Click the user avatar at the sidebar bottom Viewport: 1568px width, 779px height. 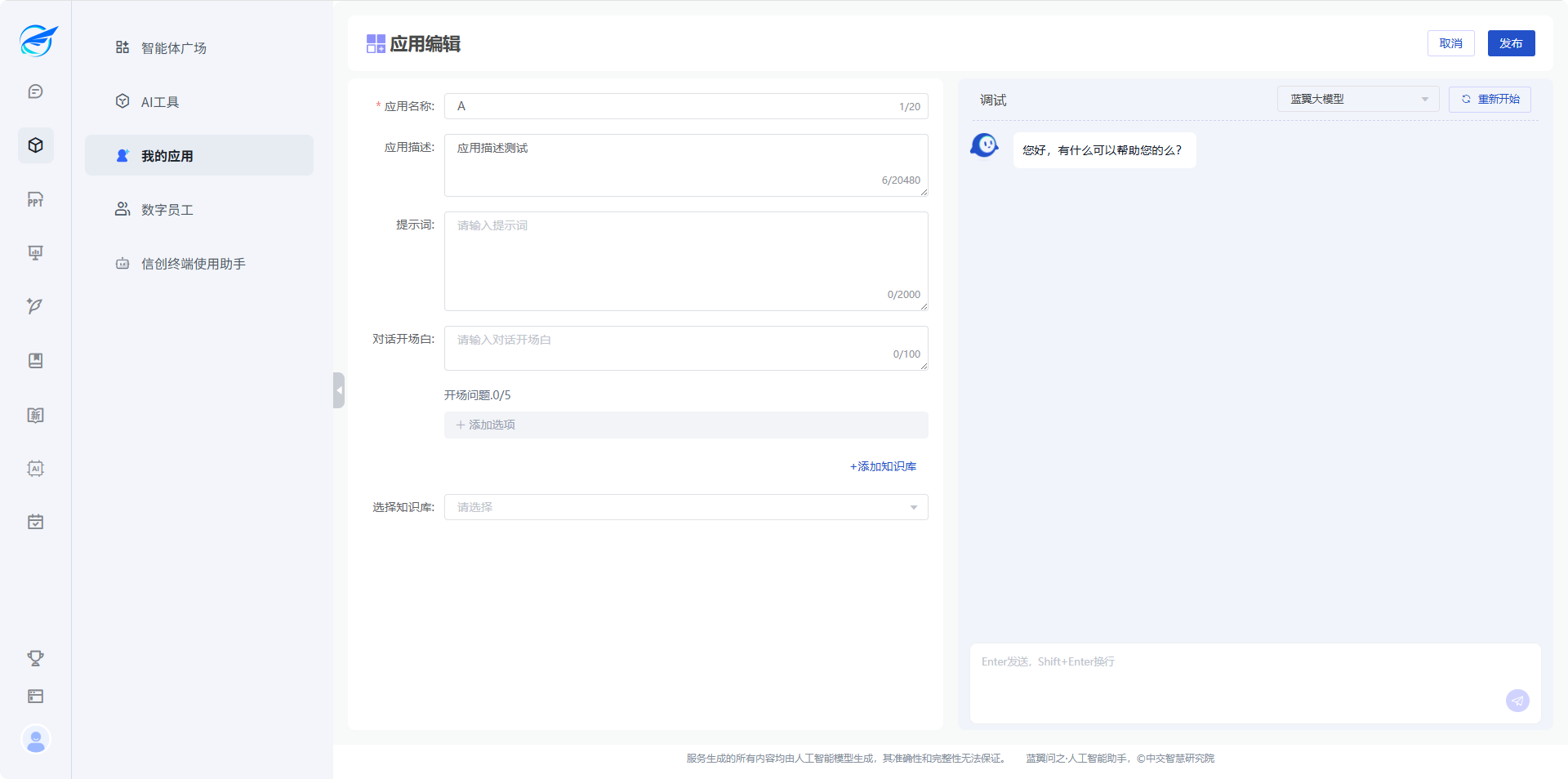tap(36, 740)
